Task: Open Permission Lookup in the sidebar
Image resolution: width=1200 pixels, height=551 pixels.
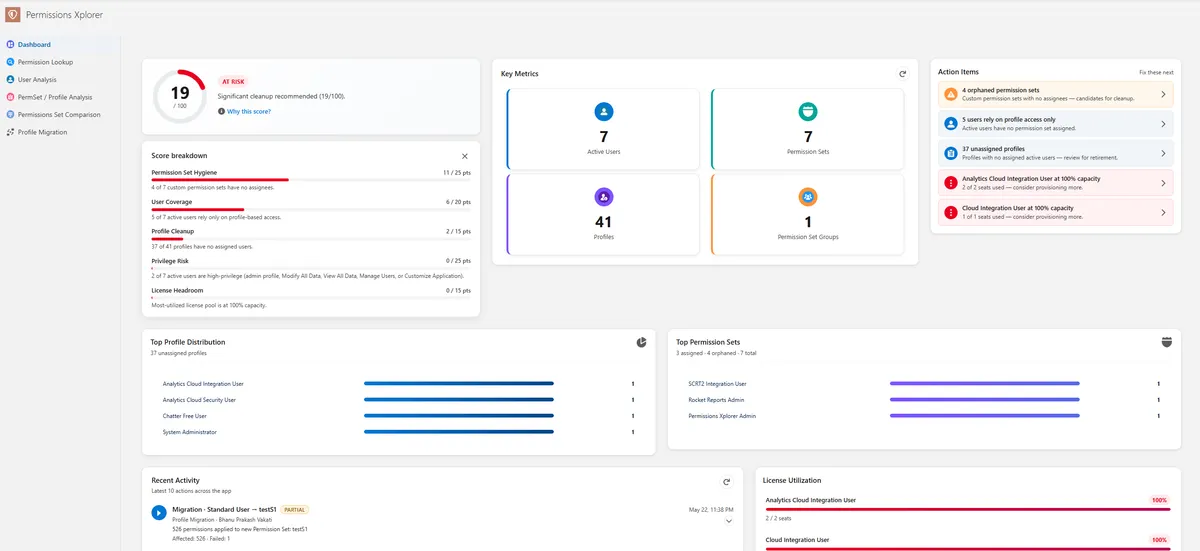Action: tap(60, 62)
